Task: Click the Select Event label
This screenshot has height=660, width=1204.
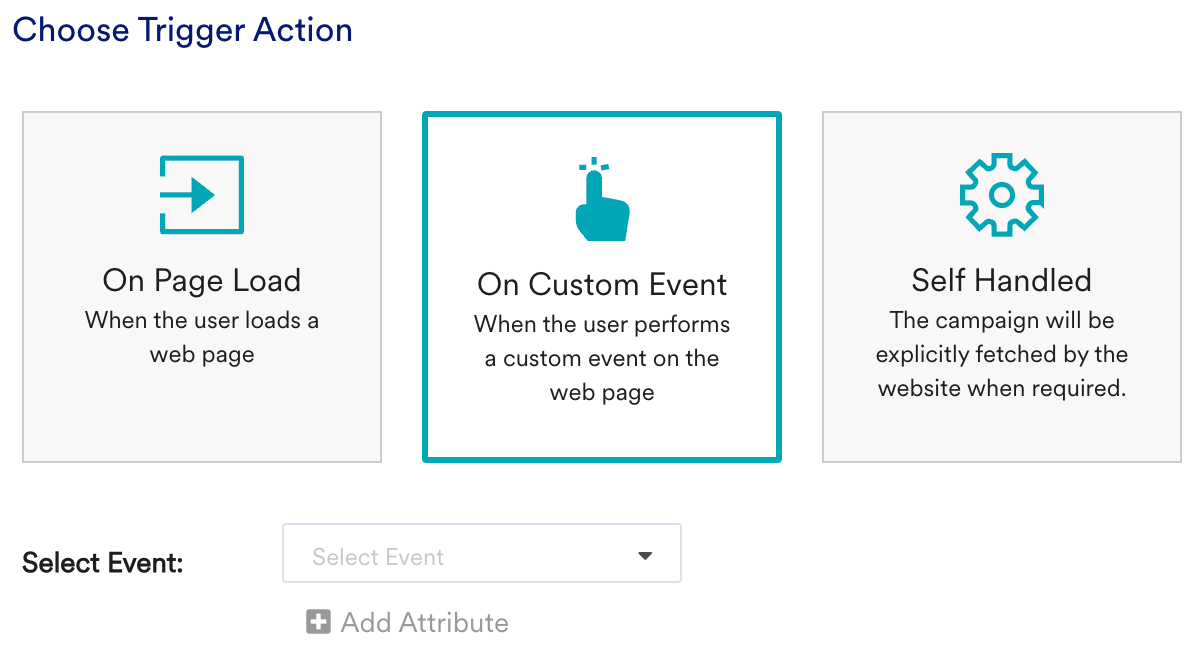Action: pyautogui.click(x=101, y=562)
